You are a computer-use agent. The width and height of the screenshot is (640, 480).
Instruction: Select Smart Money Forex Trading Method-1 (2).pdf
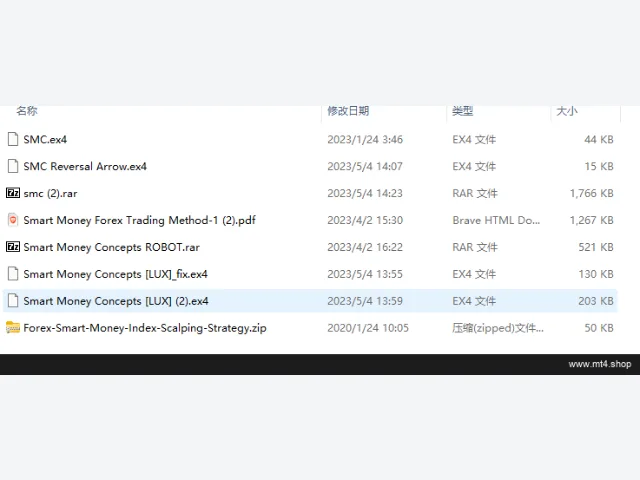pos(139,220)
